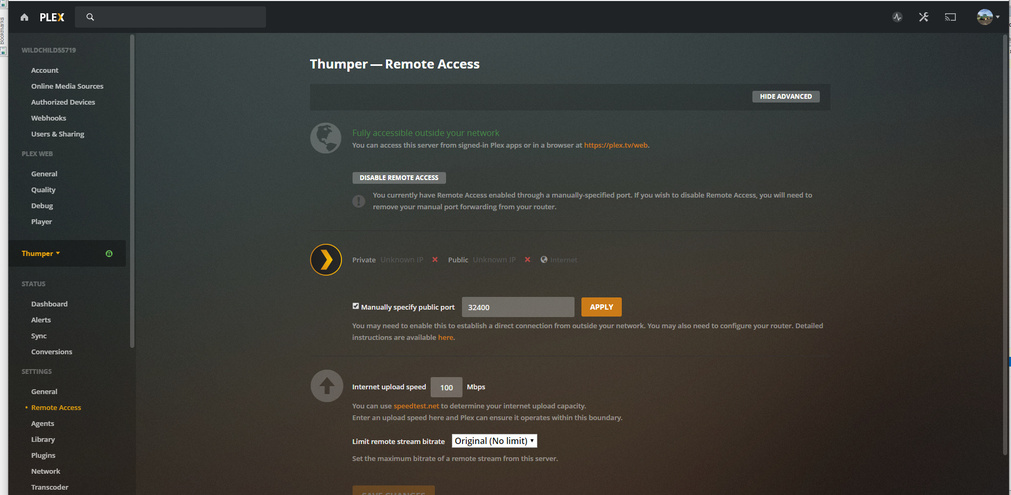
Task: Toggle Manually specify public port checkbox
Action: [355, 307]
